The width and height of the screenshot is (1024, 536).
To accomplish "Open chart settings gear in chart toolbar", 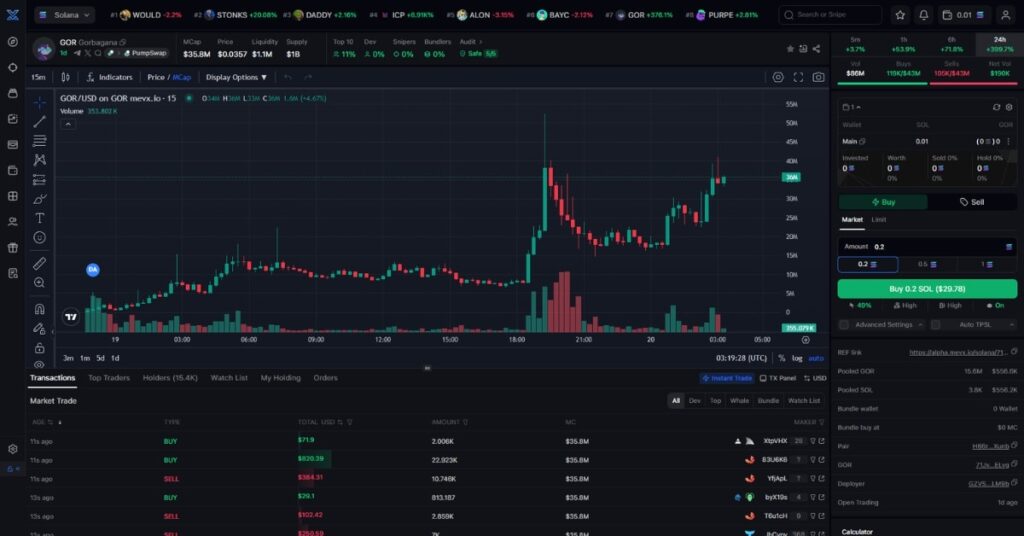I will [x=778, y=77].
